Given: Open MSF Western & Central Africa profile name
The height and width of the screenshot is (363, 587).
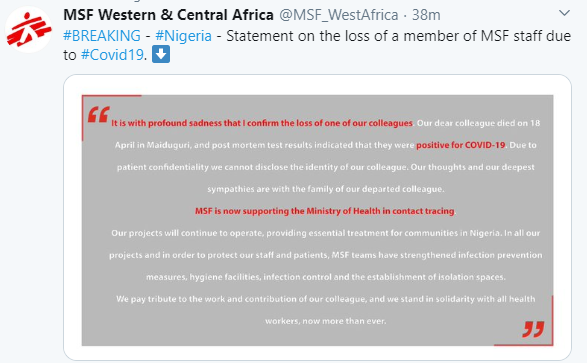Looking at the screenshot, I should pos(168,15).
